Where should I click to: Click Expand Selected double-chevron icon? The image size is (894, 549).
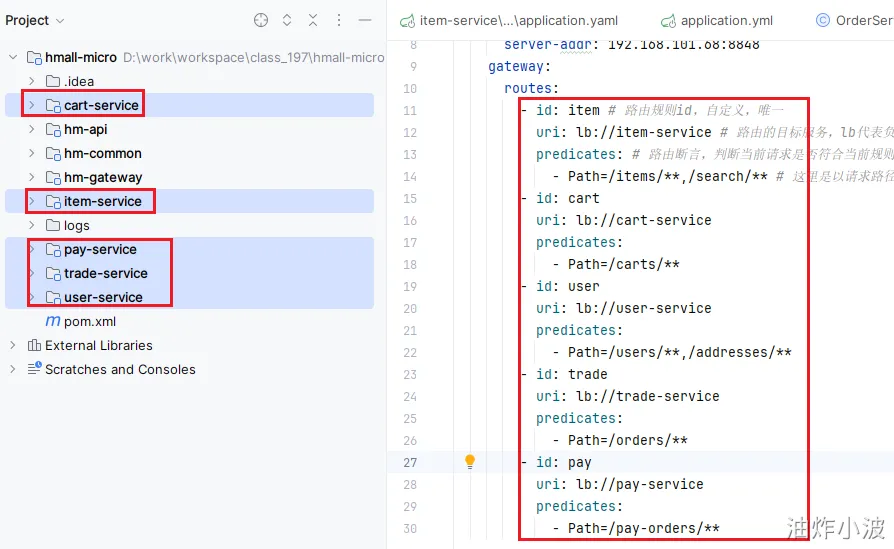287,20
